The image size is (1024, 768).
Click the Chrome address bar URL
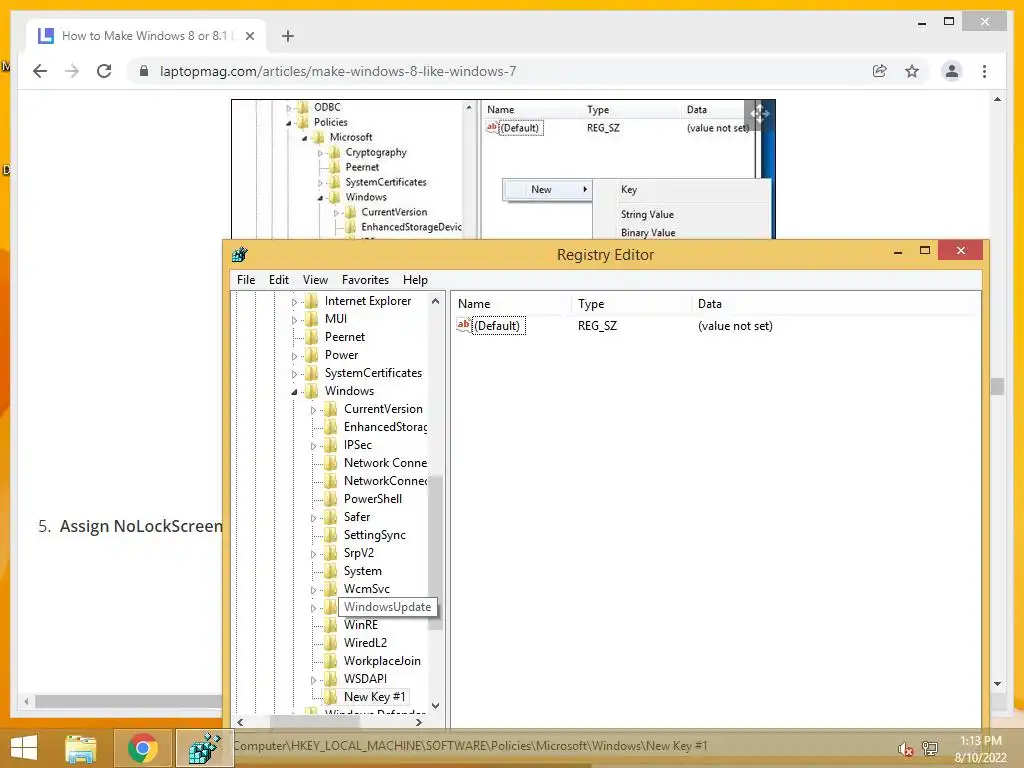point(338,71)
